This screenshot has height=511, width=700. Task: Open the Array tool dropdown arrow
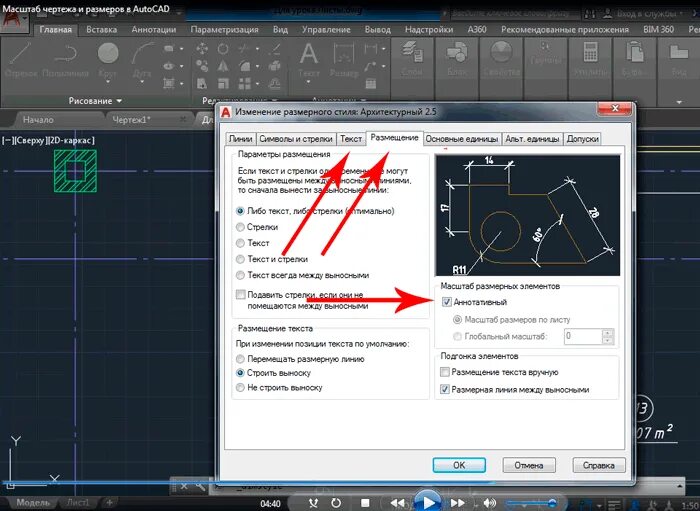(258, 83)
